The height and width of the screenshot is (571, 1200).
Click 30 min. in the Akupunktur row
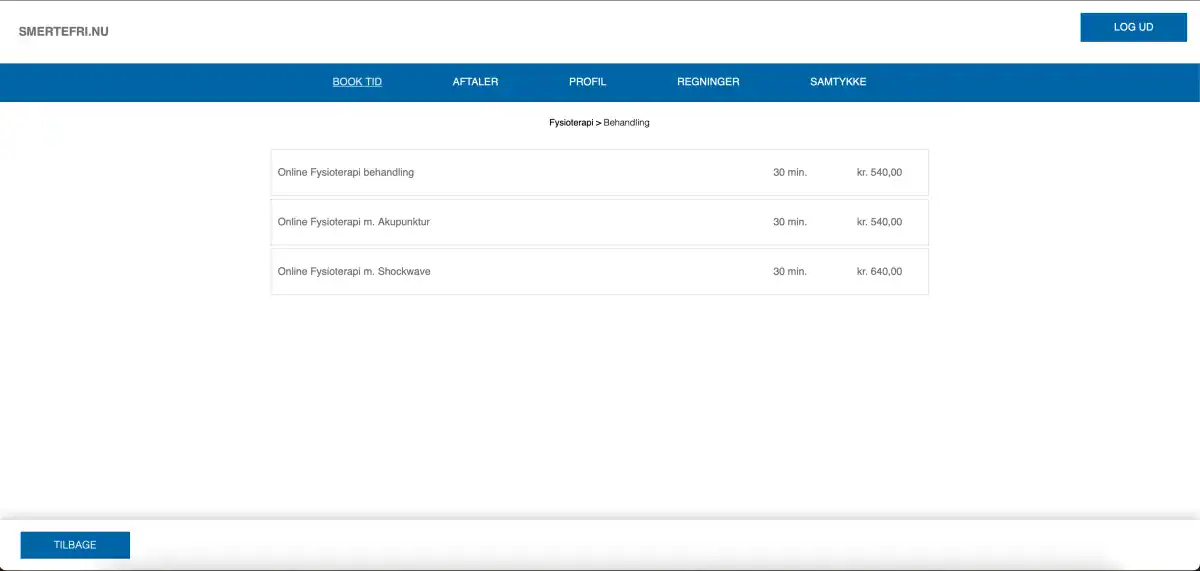pos(790,222)
